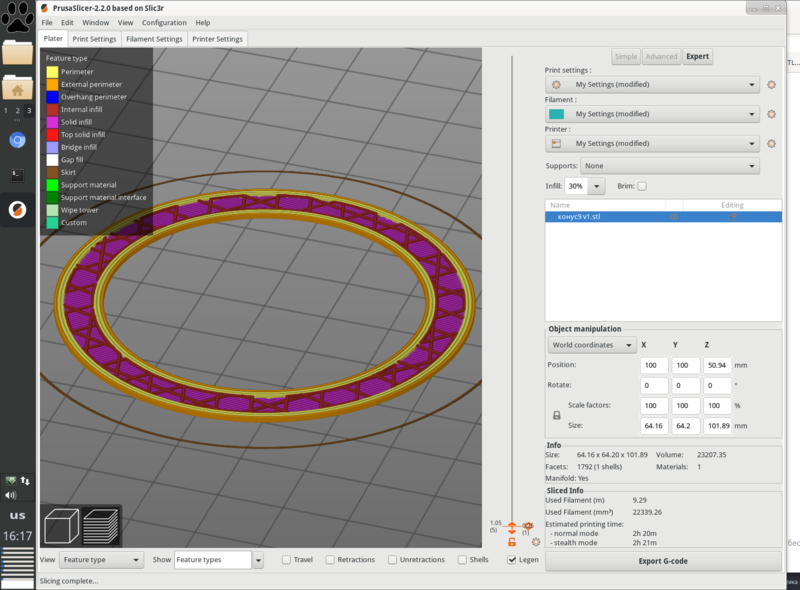Expand the World coordinates dropdown
The height and width of the screenshot is (590, 800).
(592, 345)
